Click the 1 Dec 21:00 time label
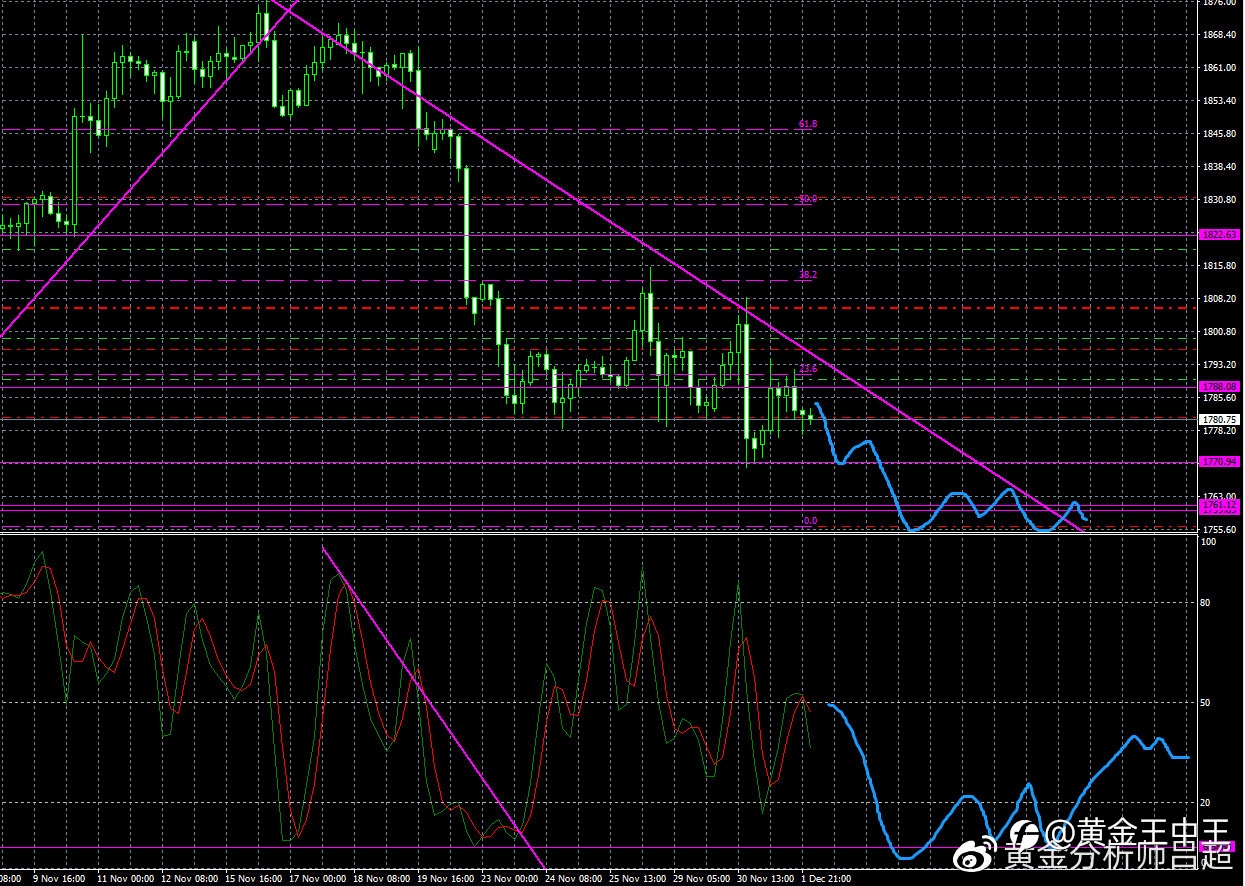This screenshot has width=1245, height=886. point(829,879)
